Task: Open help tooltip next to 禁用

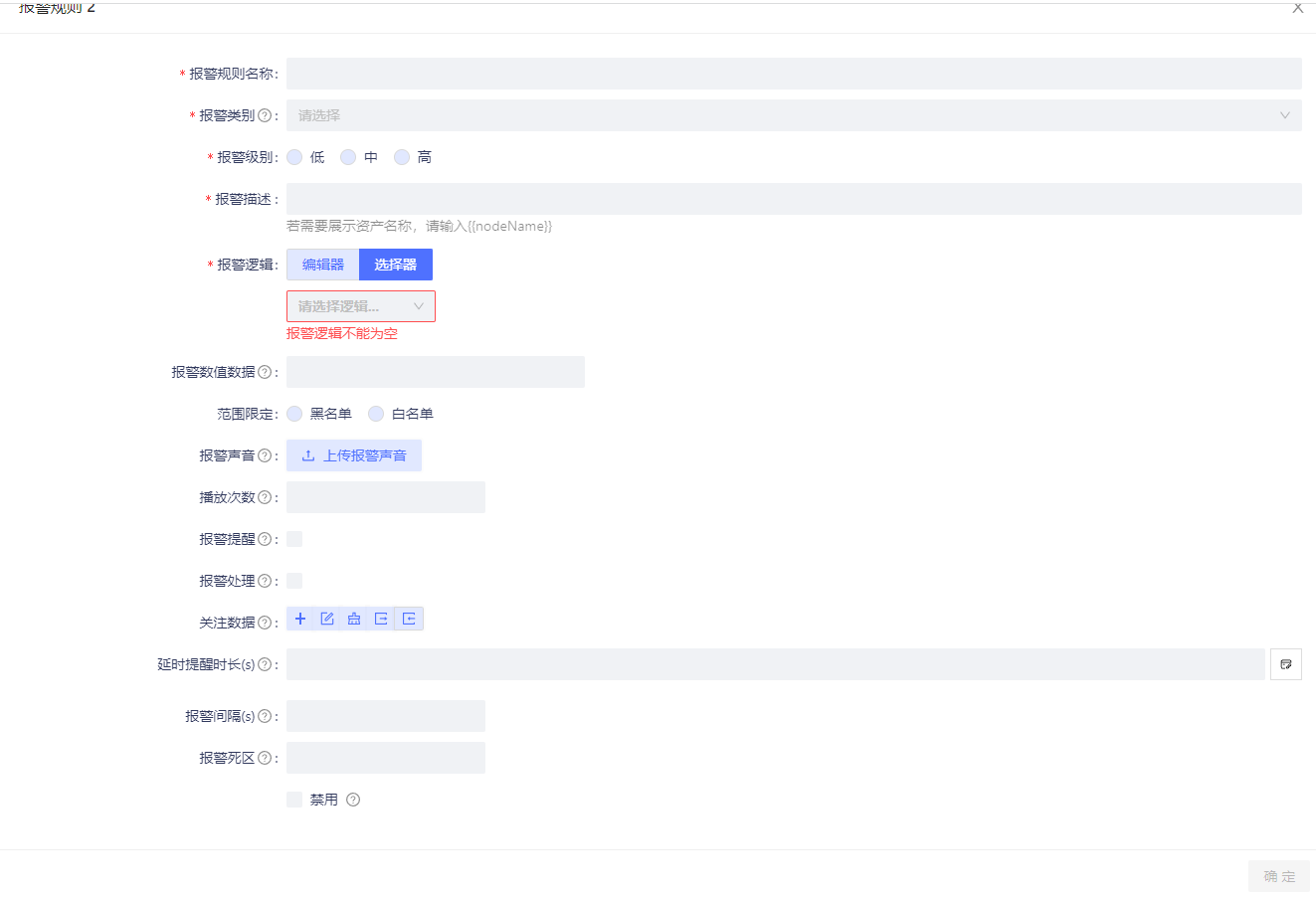Action: coord(353,800)
